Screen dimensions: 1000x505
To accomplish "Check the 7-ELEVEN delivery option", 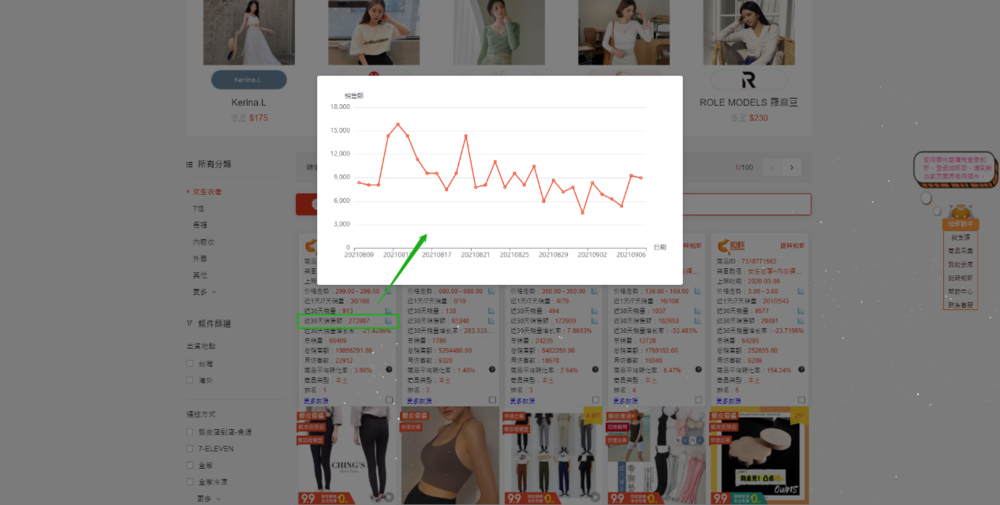I will tap(189, 449).
